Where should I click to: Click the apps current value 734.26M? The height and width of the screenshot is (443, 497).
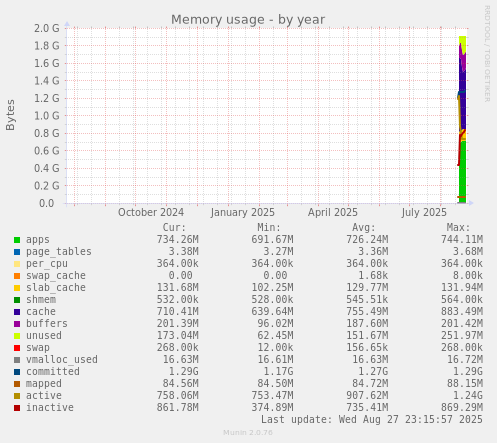coord(178,240)
